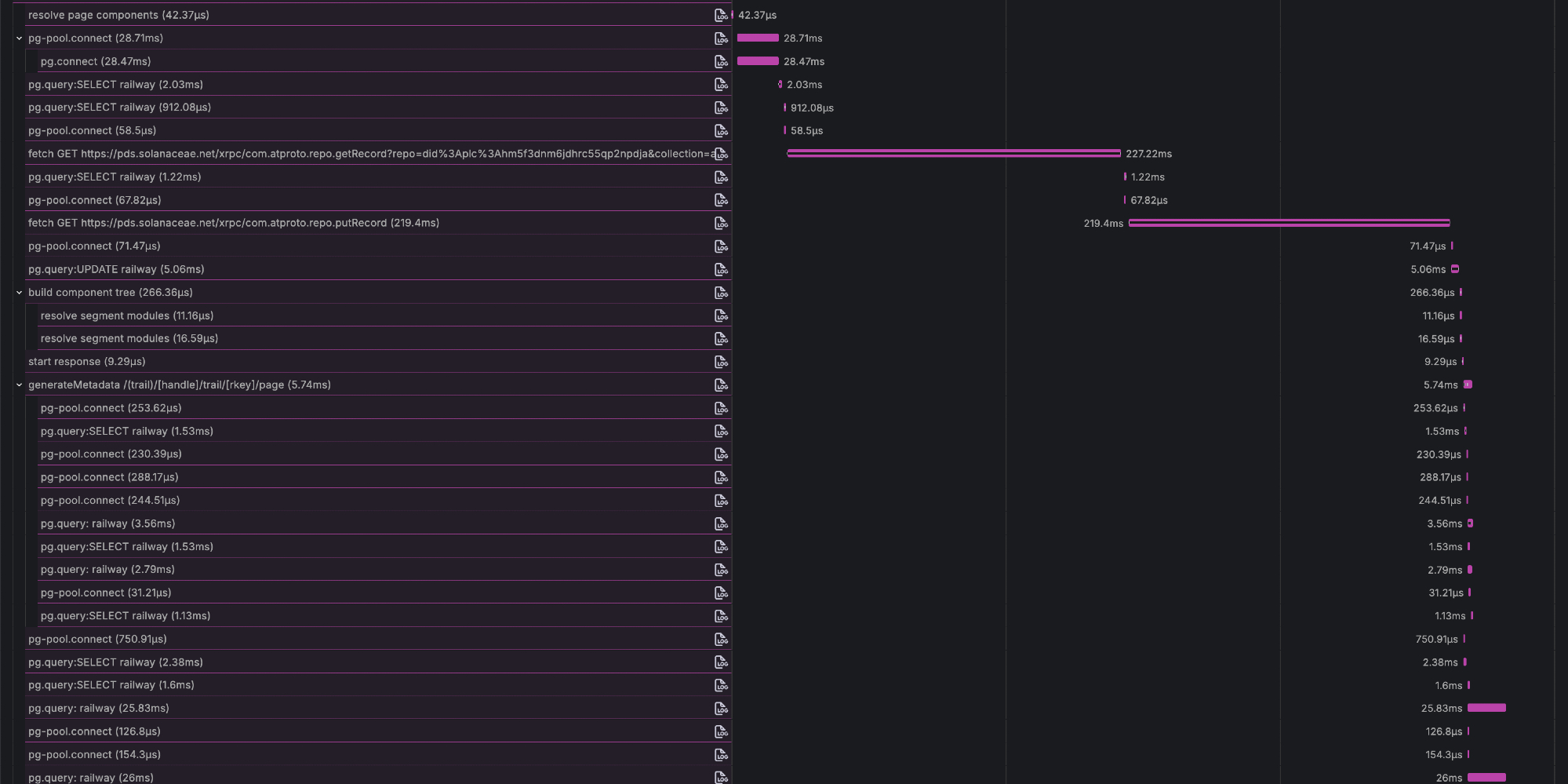Collapse the build component tree span

[x=20, y=293]
